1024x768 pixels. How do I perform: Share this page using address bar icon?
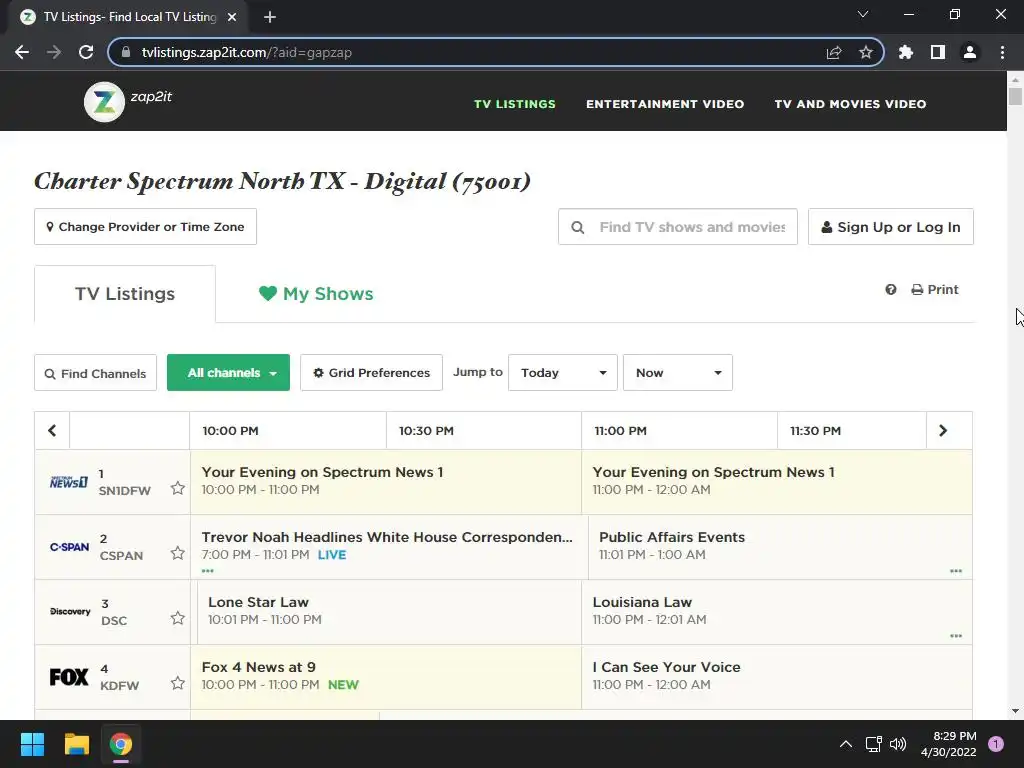[834, 52]
